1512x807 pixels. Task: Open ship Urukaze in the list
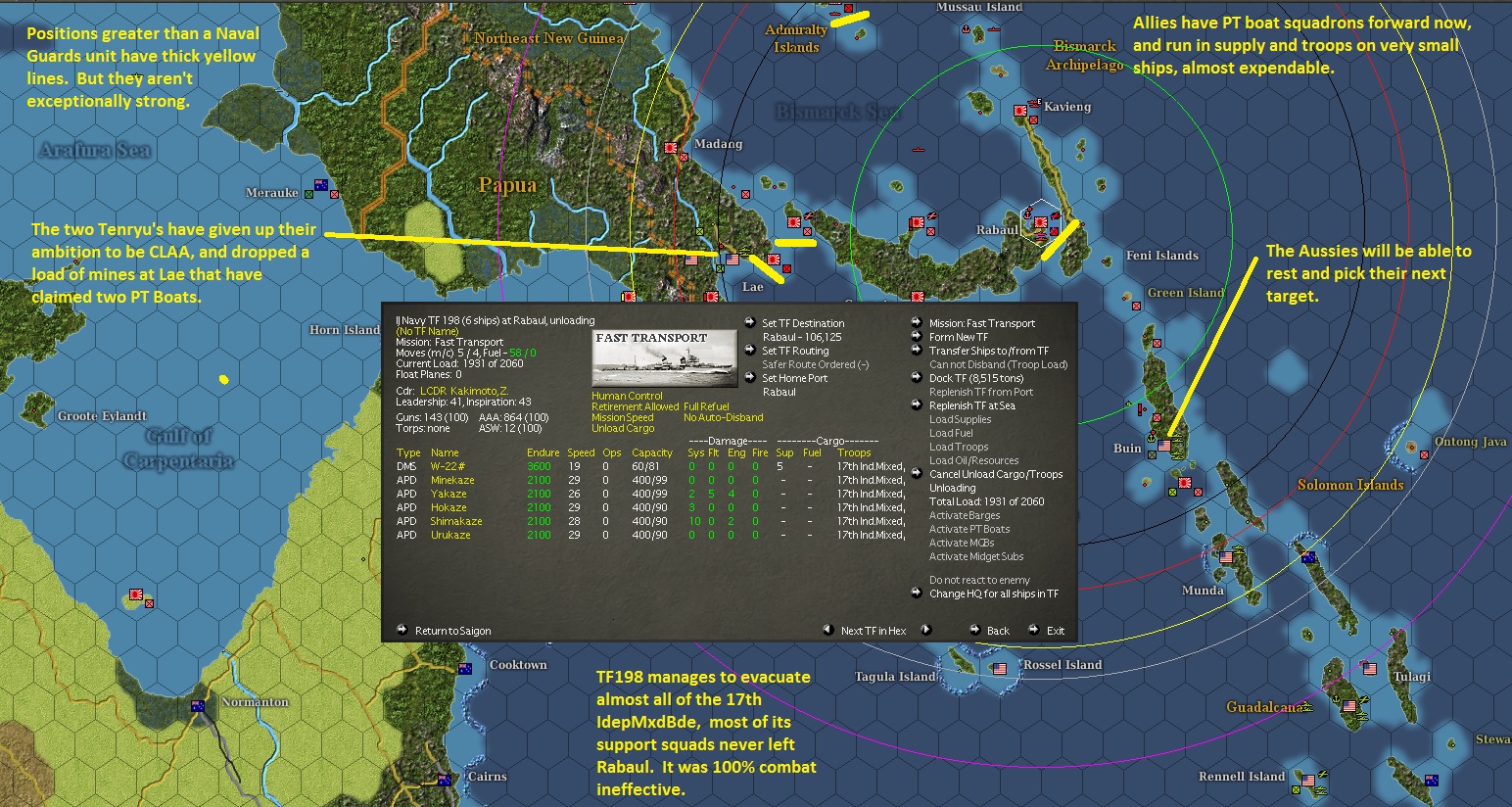450,535
